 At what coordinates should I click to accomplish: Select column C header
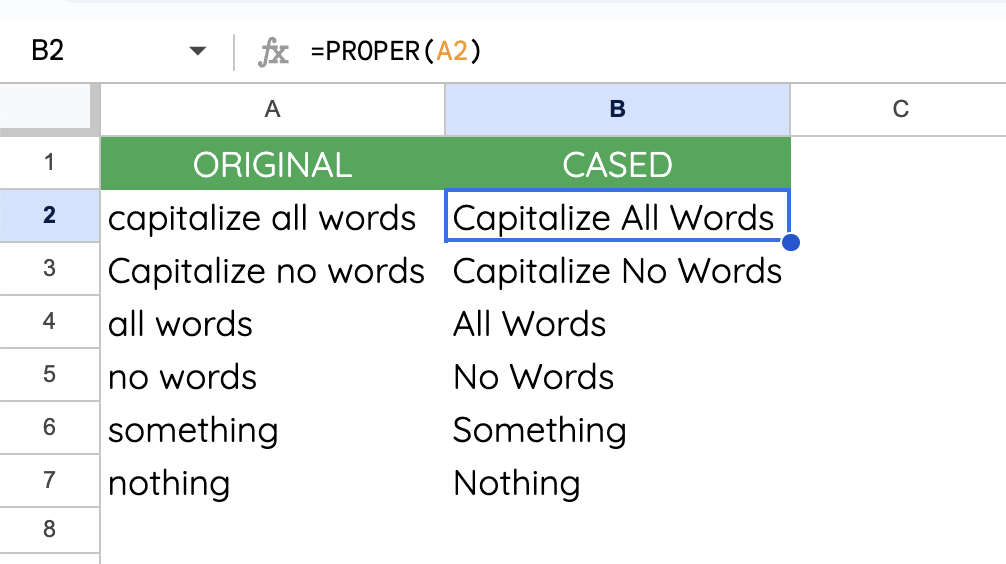pyautogui.click(x=899, y=110)
